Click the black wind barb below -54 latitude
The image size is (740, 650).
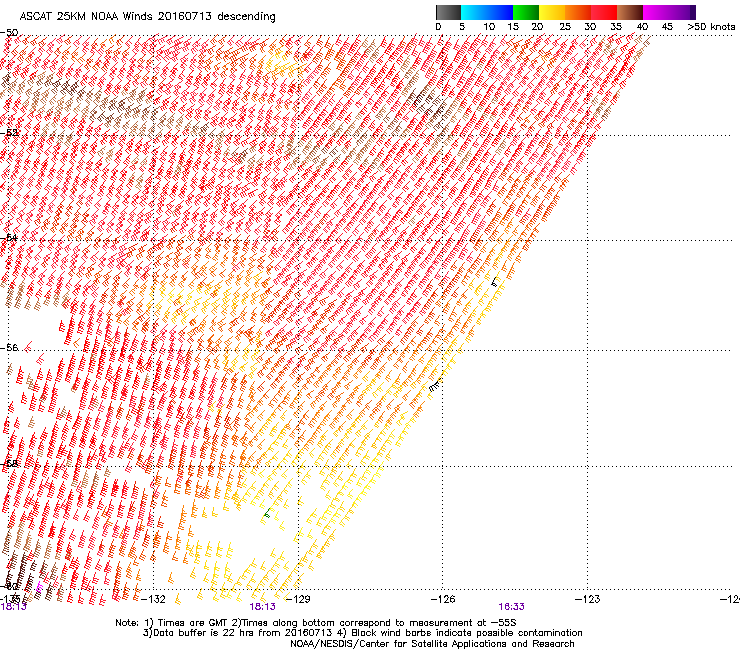[494, 282]
